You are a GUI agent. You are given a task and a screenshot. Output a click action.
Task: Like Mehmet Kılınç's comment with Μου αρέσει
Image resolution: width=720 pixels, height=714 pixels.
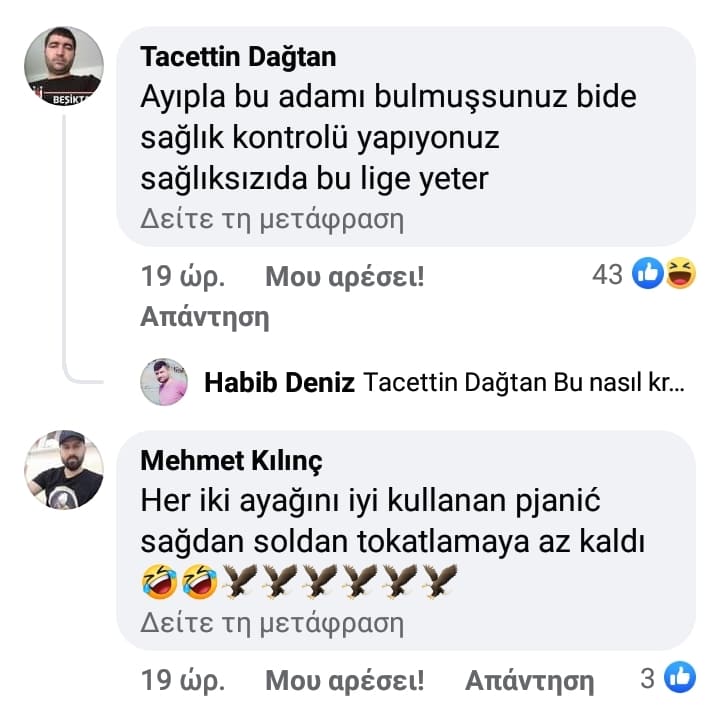coord(344,681)
